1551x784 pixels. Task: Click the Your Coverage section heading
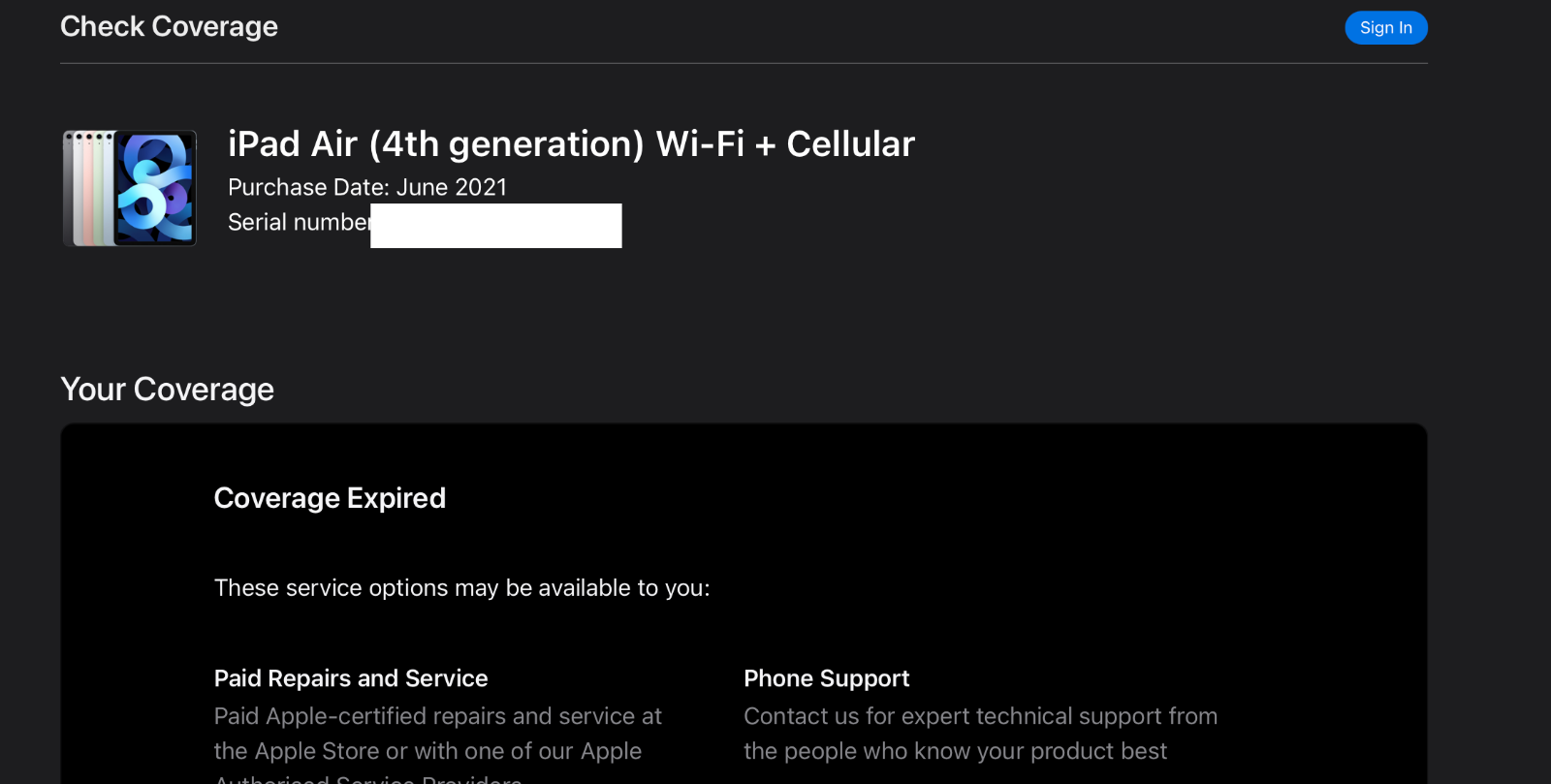click(167, 389)
